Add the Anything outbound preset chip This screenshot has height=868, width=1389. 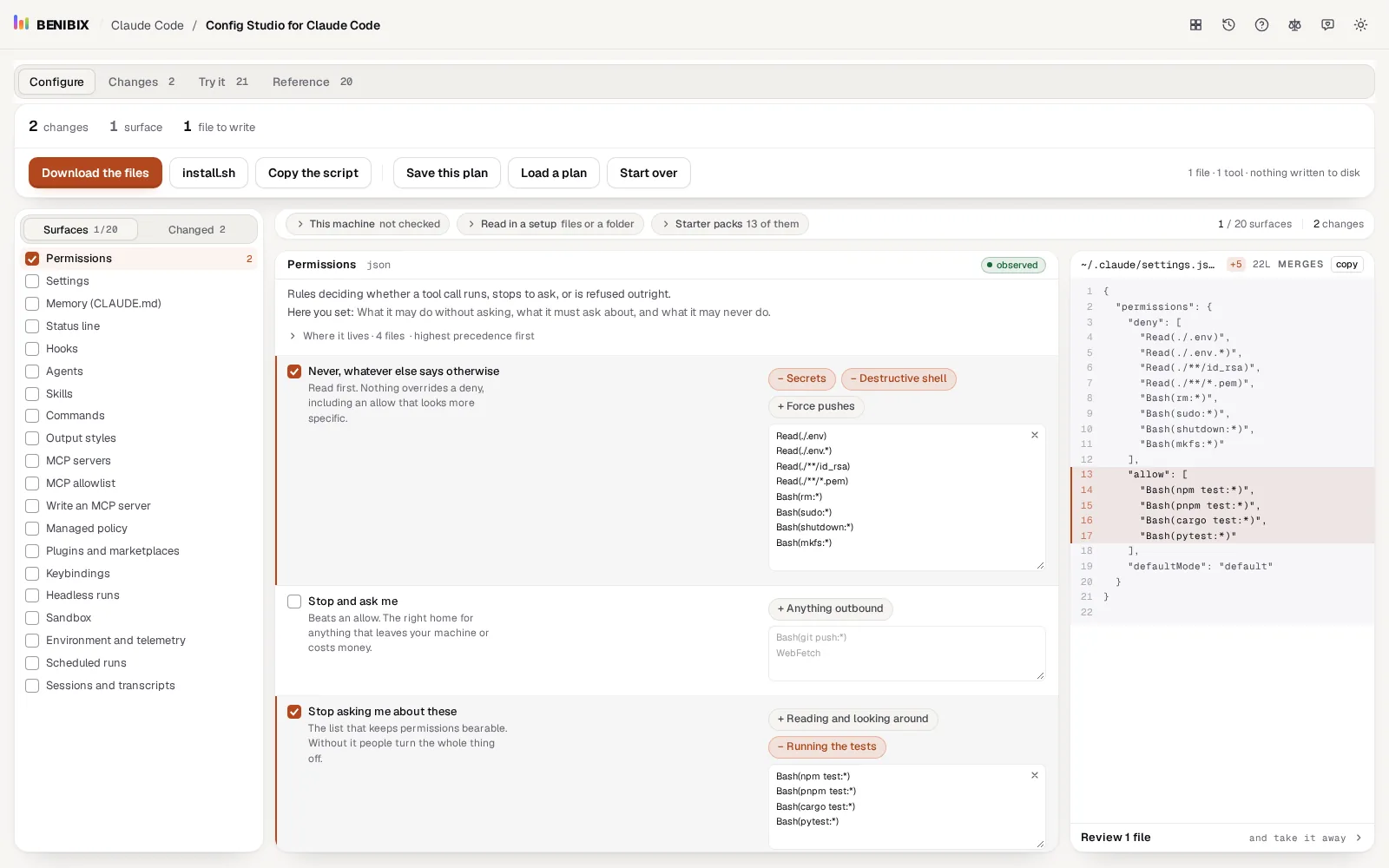[831, 608]
